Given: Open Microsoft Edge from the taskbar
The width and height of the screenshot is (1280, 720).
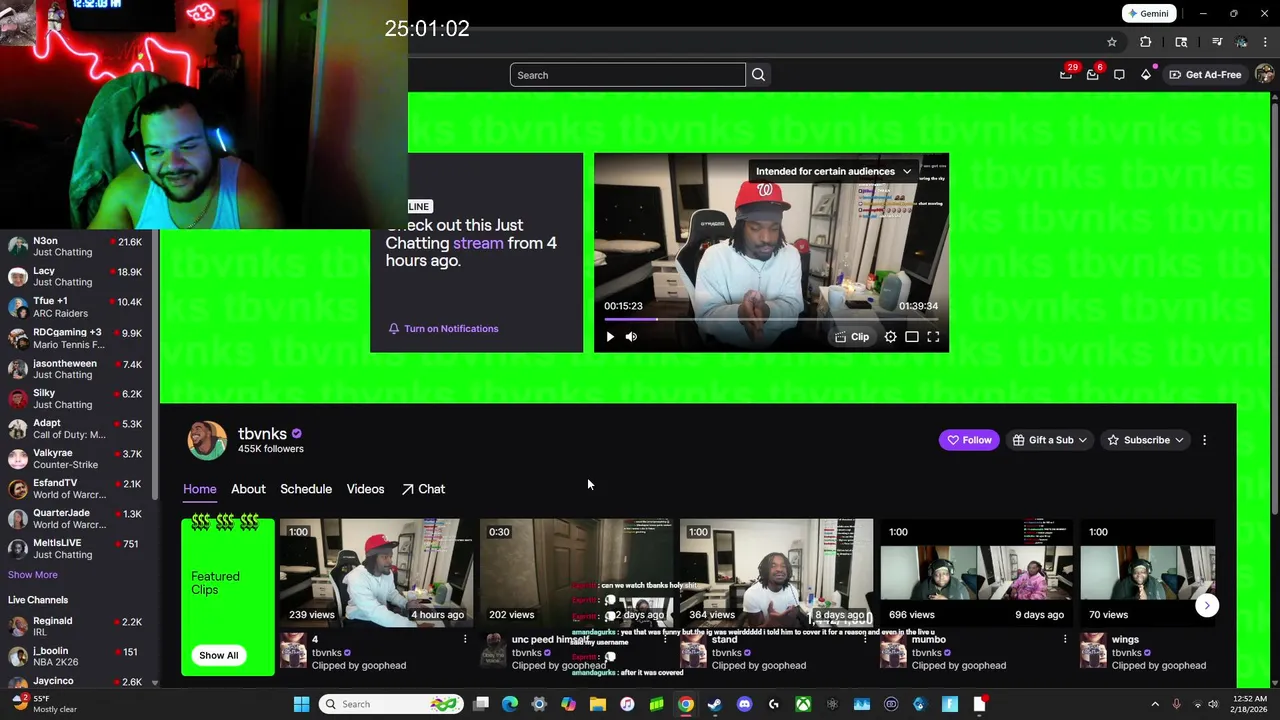Looking at the screenshot, I should point(510,704).
